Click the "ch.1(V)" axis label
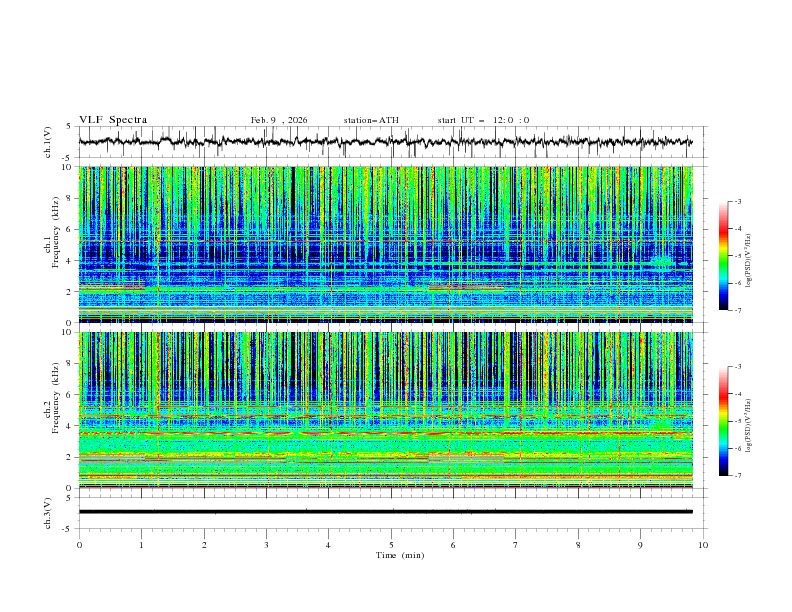This screenshot has height=612, width=792. [48, 142]
